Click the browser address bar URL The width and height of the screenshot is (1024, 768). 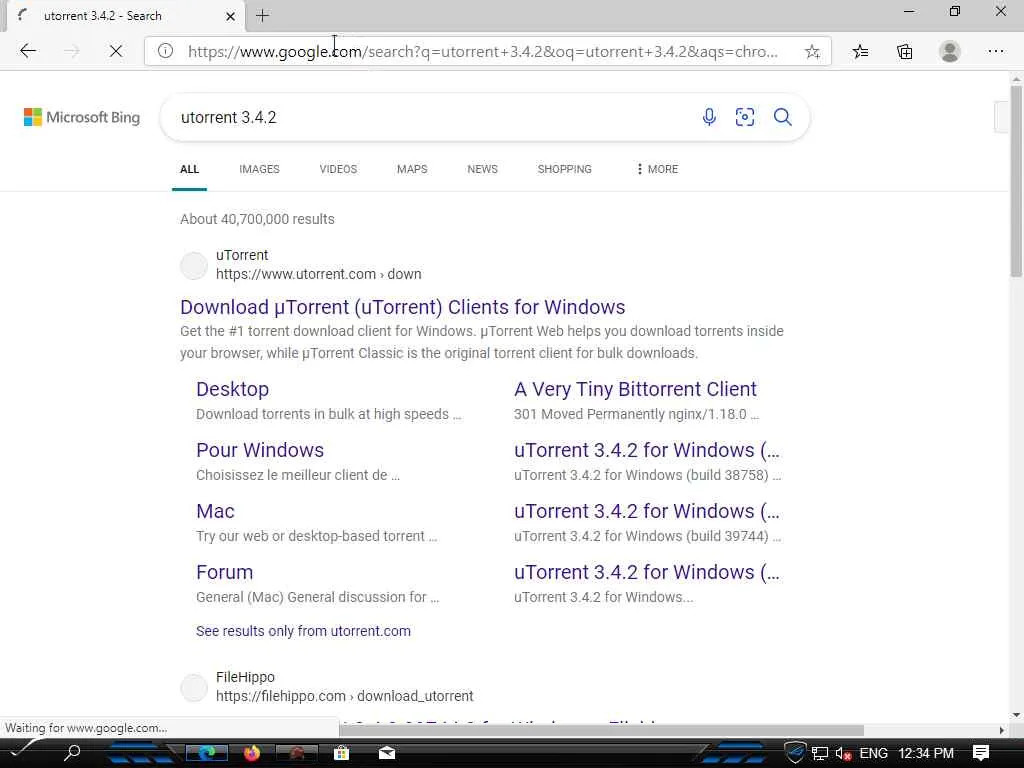[x=483, y=51]
